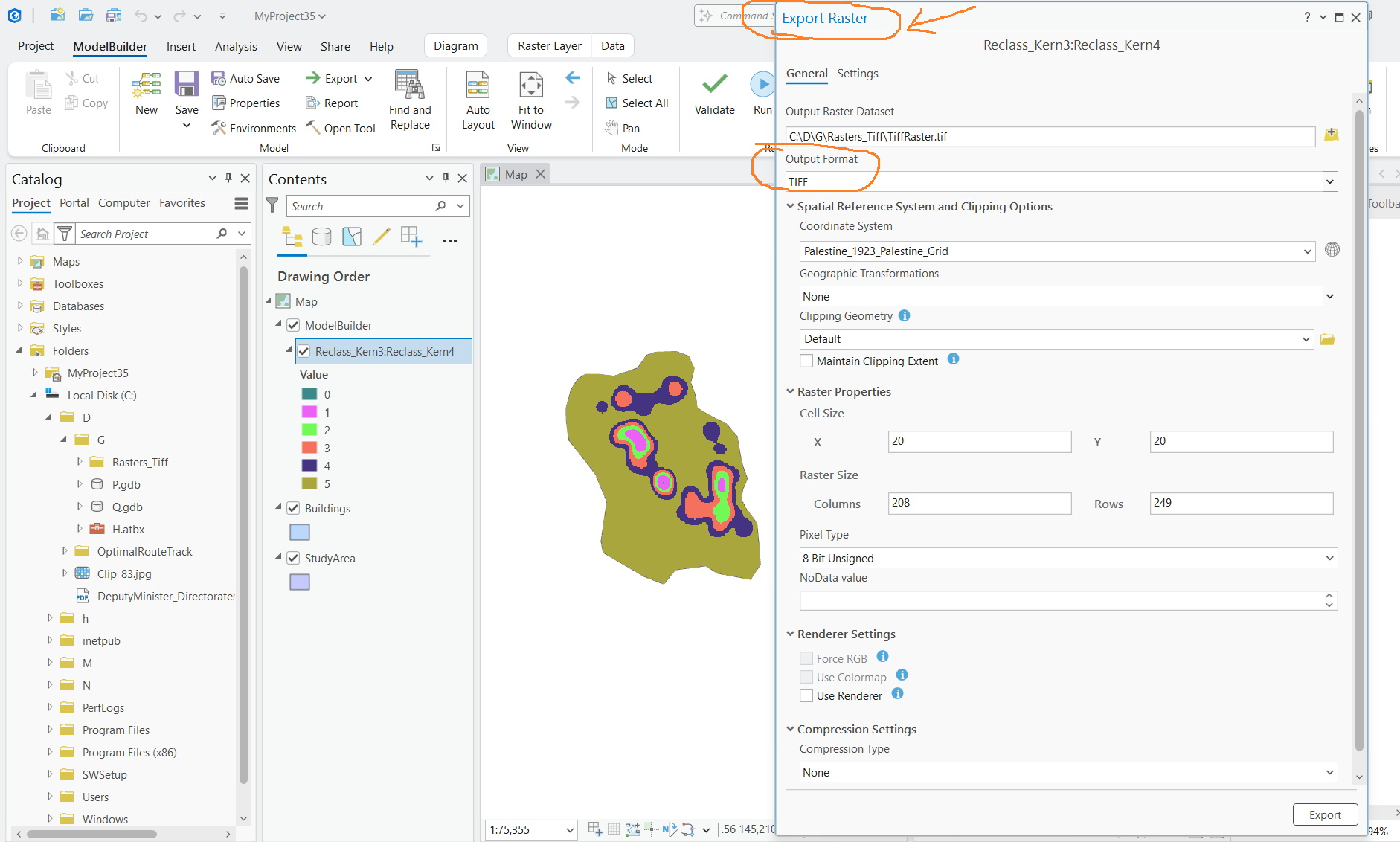Open the Export dropdown in ribbon
The height and width of the screenshot is (842, 1400).
click(368, 79)
